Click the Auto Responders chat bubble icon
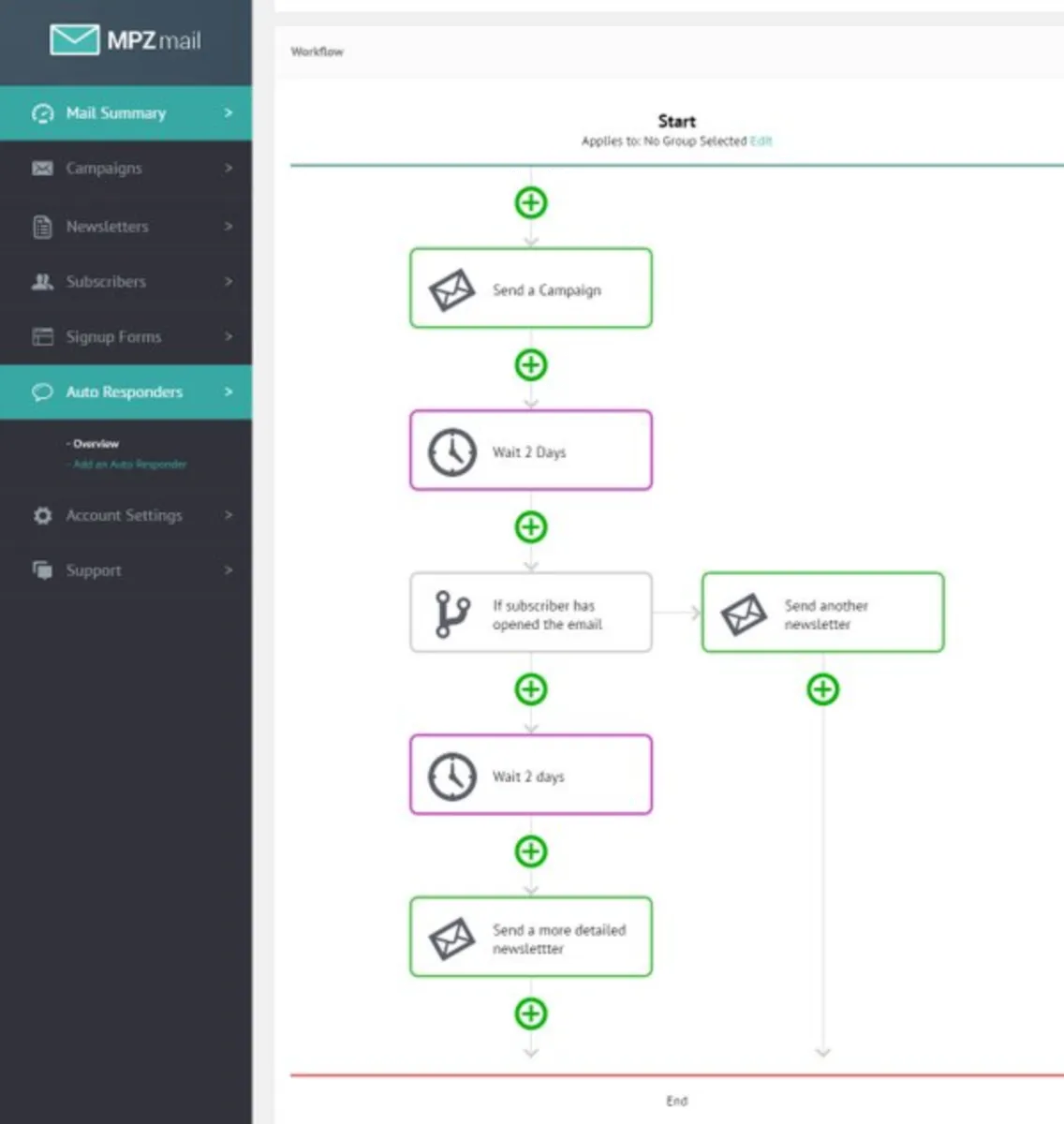The height and width of the screenshot is (1124, 1064). coord(41,392)
